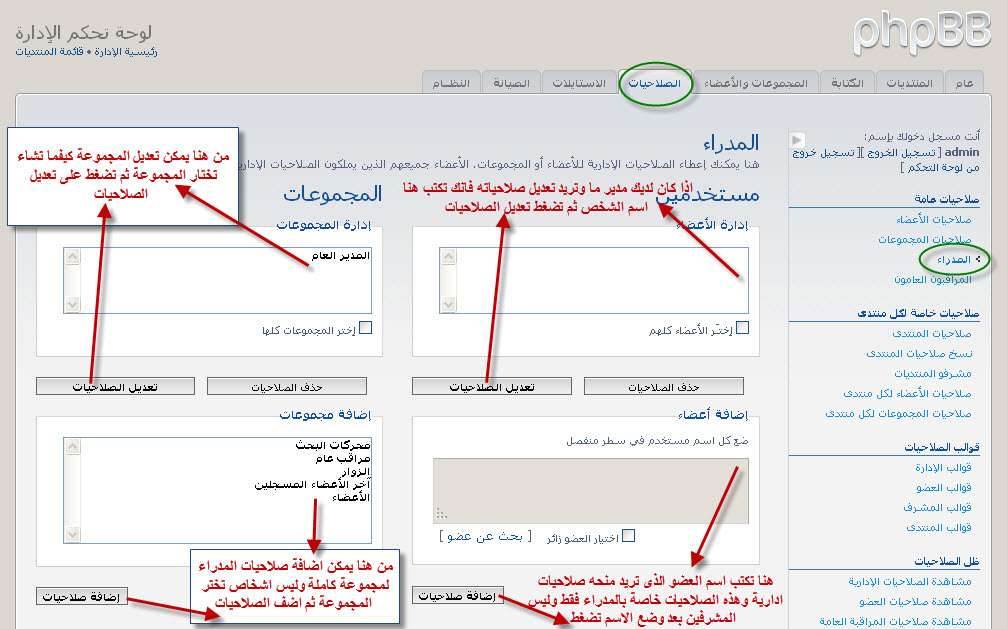Image resolution: width=1007 pixels, height=629 pixels.
Task: Open the عام tab
Action: tap(964, 84)
